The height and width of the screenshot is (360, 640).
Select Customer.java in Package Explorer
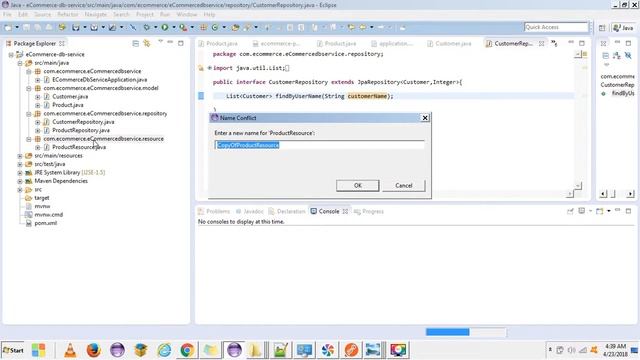point(70,97)
